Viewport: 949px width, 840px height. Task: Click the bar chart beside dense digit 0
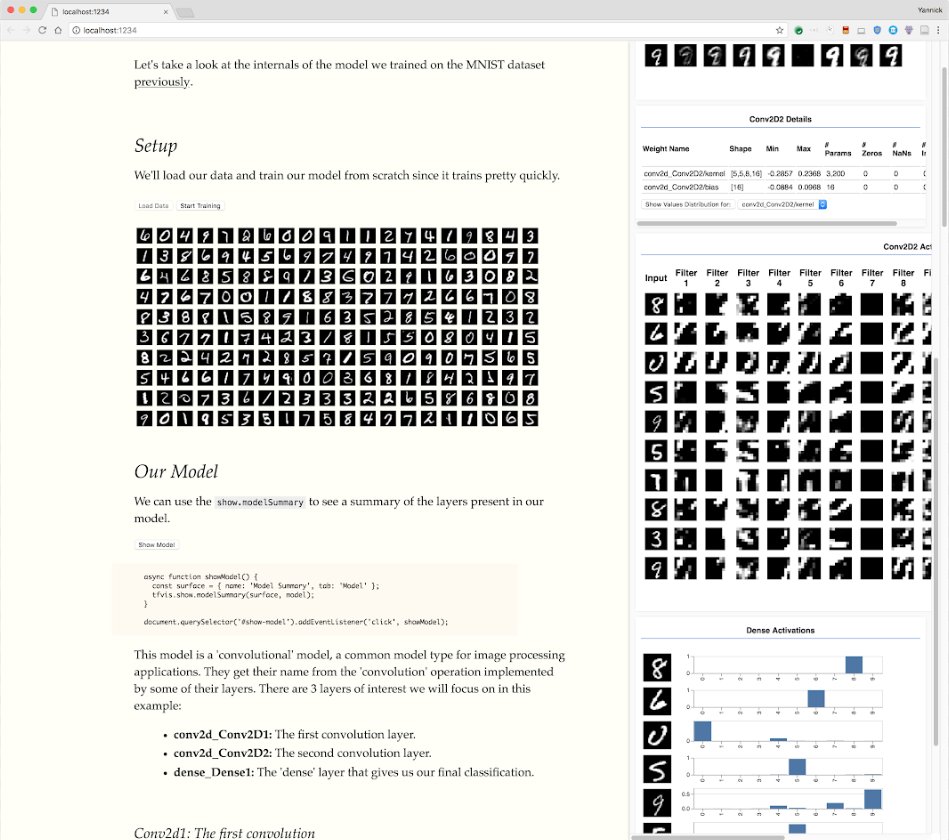pos(787,732)
